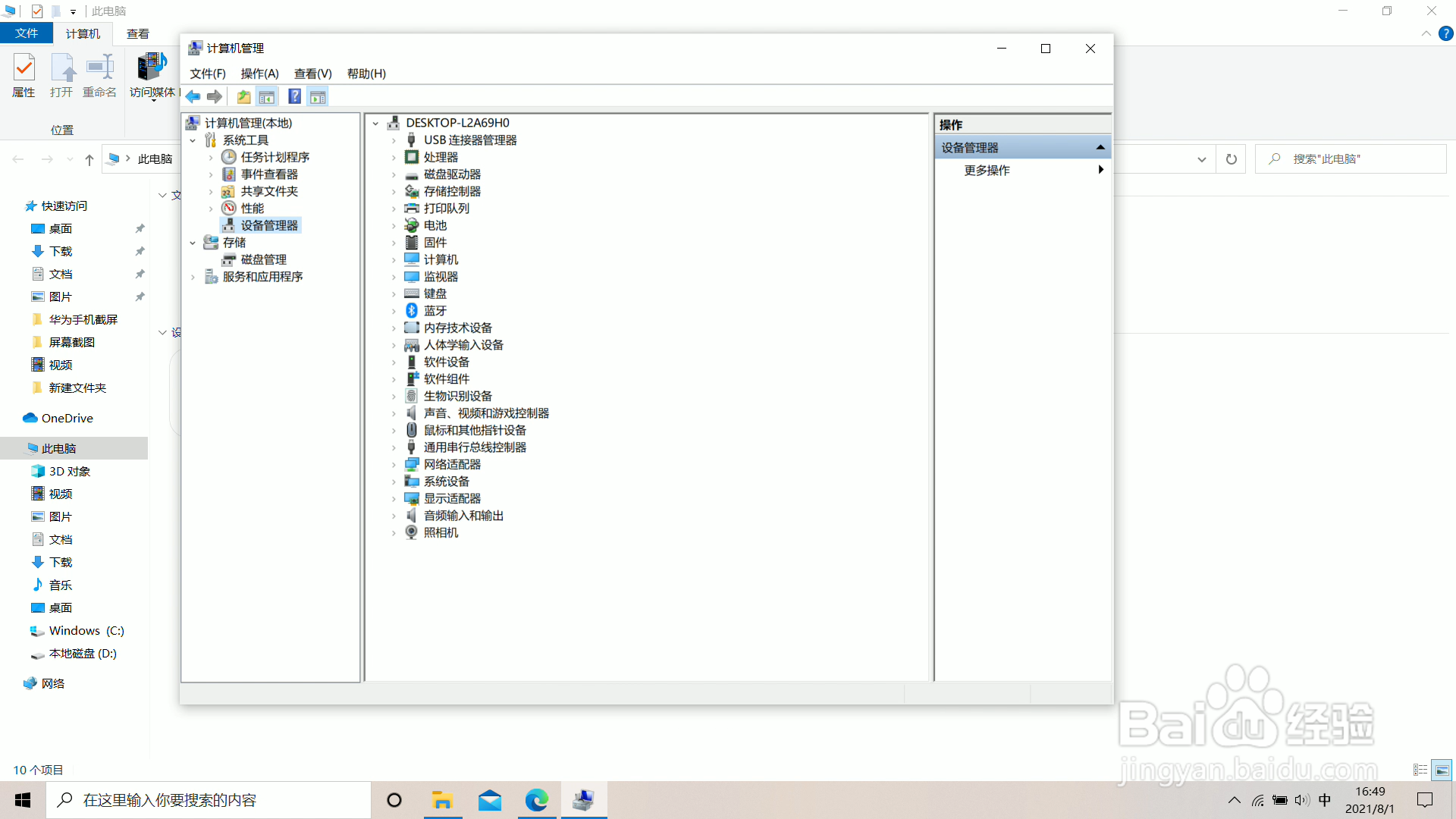Click the volume icon in system tray
The width and height of the screenshot is (1456, 819).
coord(1302,800)
